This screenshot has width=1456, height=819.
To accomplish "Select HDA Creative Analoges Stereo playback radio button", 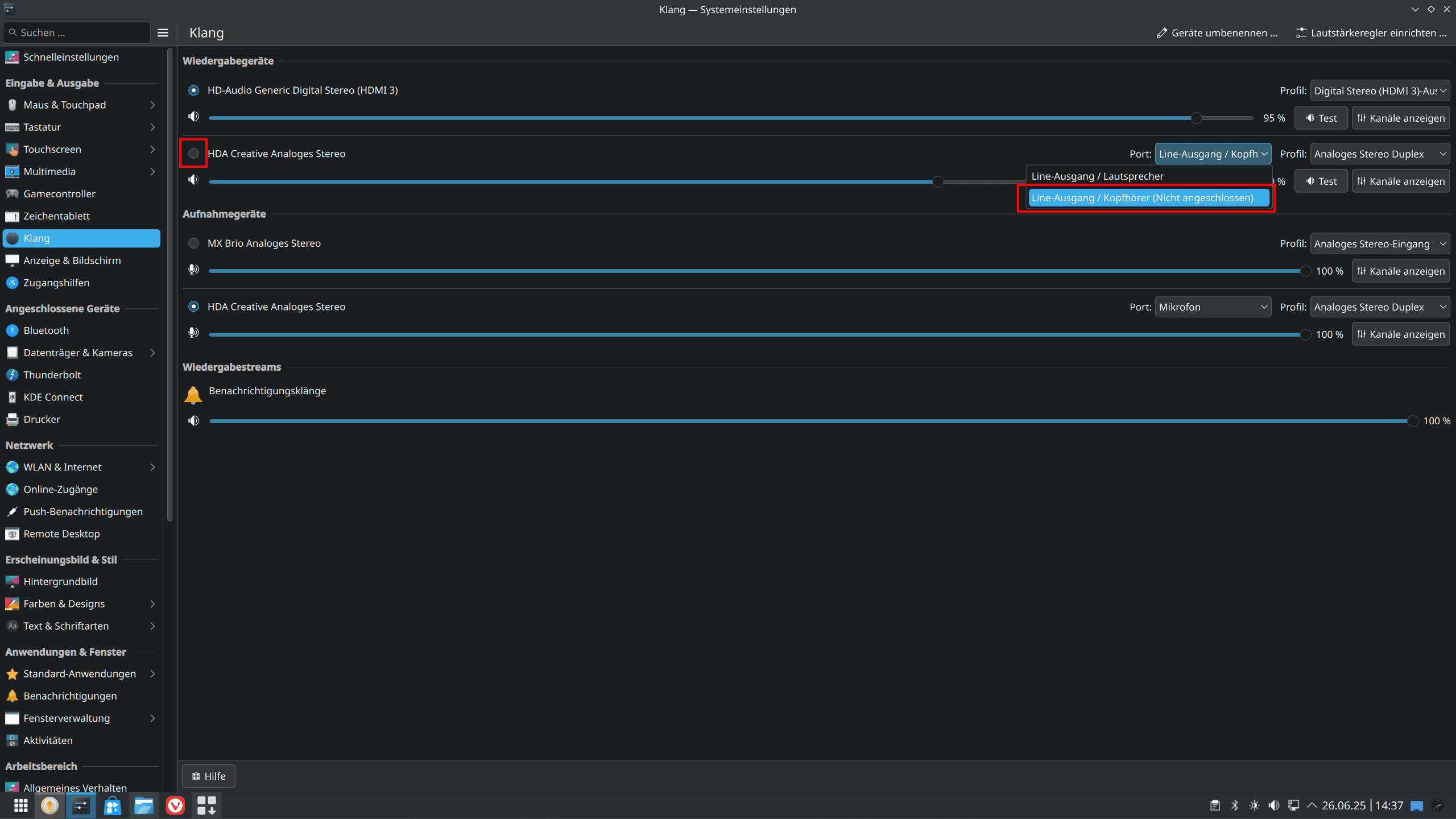I will 193,154.
